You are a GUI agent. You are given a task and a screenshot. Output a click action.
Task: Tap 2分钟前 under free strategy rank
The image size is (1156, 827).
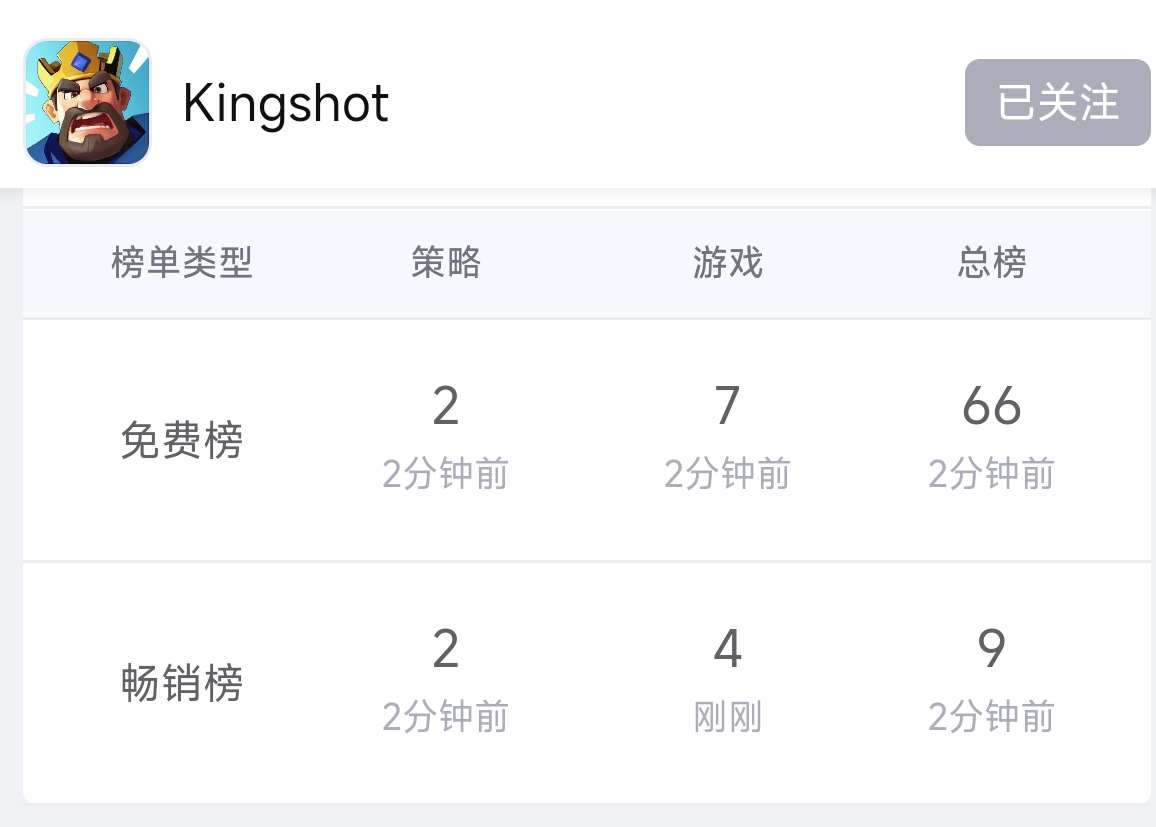[445, 473]
